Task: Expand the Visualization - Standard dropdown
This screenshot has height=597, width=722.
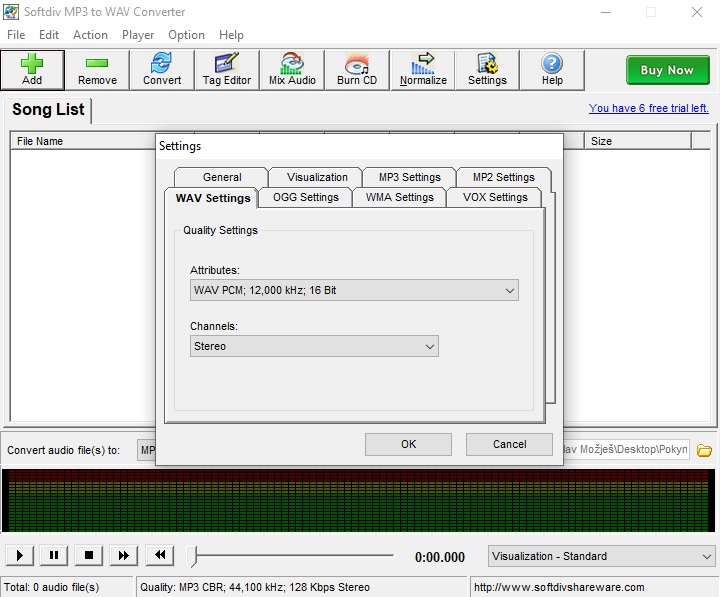Action: click(x=602, y=556)
